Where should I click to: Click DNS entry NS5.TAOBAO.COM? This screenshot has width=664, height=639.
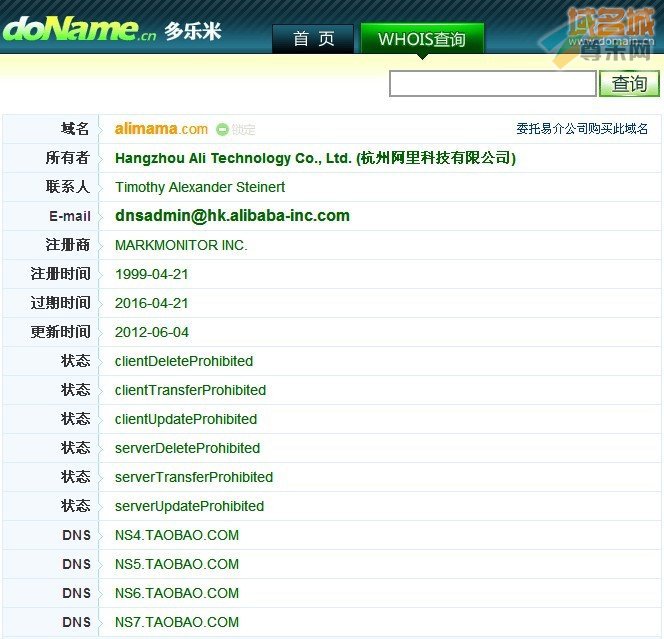177,564
